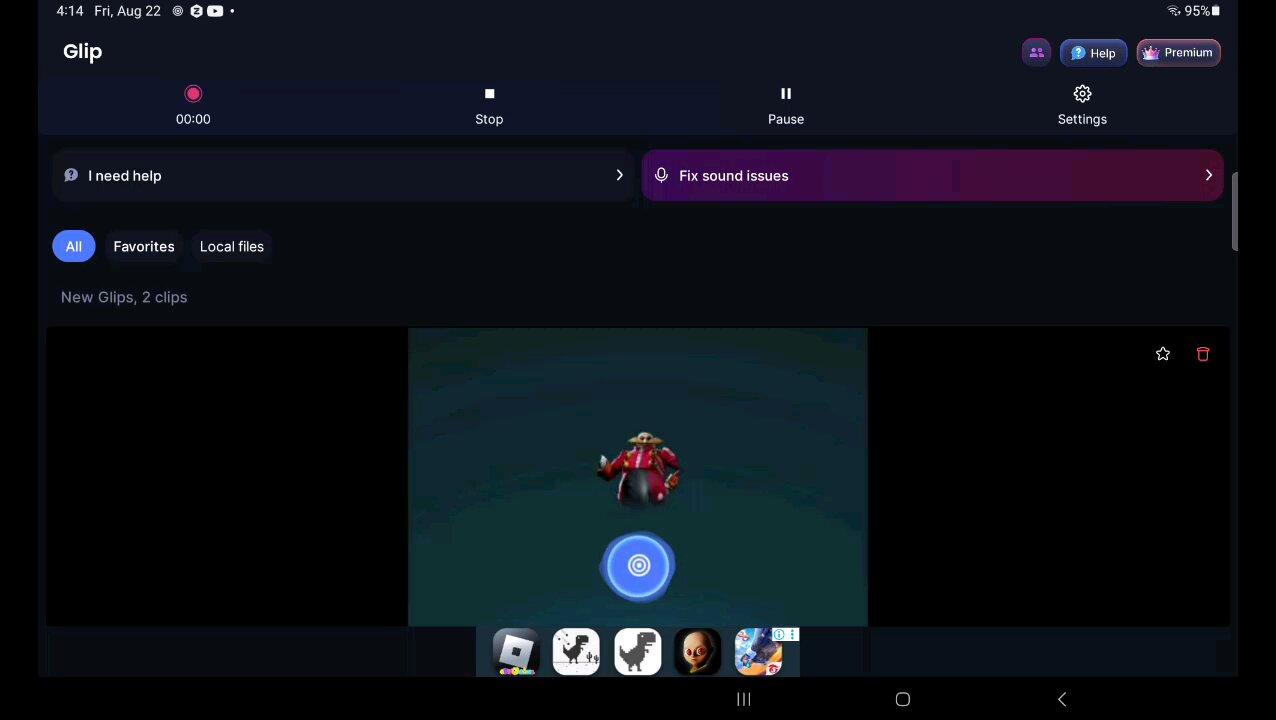Open the Free Fire ad icon
Screen dimensions: 1276x720
click(758, 652)
